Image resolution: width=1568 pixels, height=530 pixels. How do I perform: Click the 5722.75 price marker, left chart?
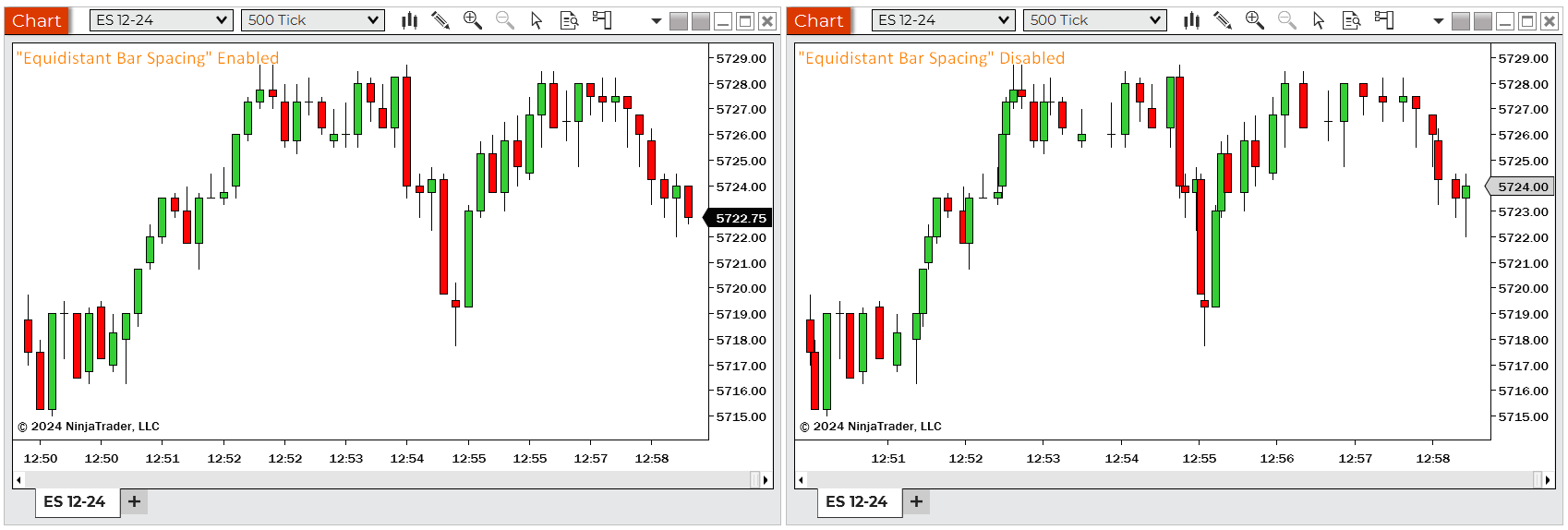(738, 219)
